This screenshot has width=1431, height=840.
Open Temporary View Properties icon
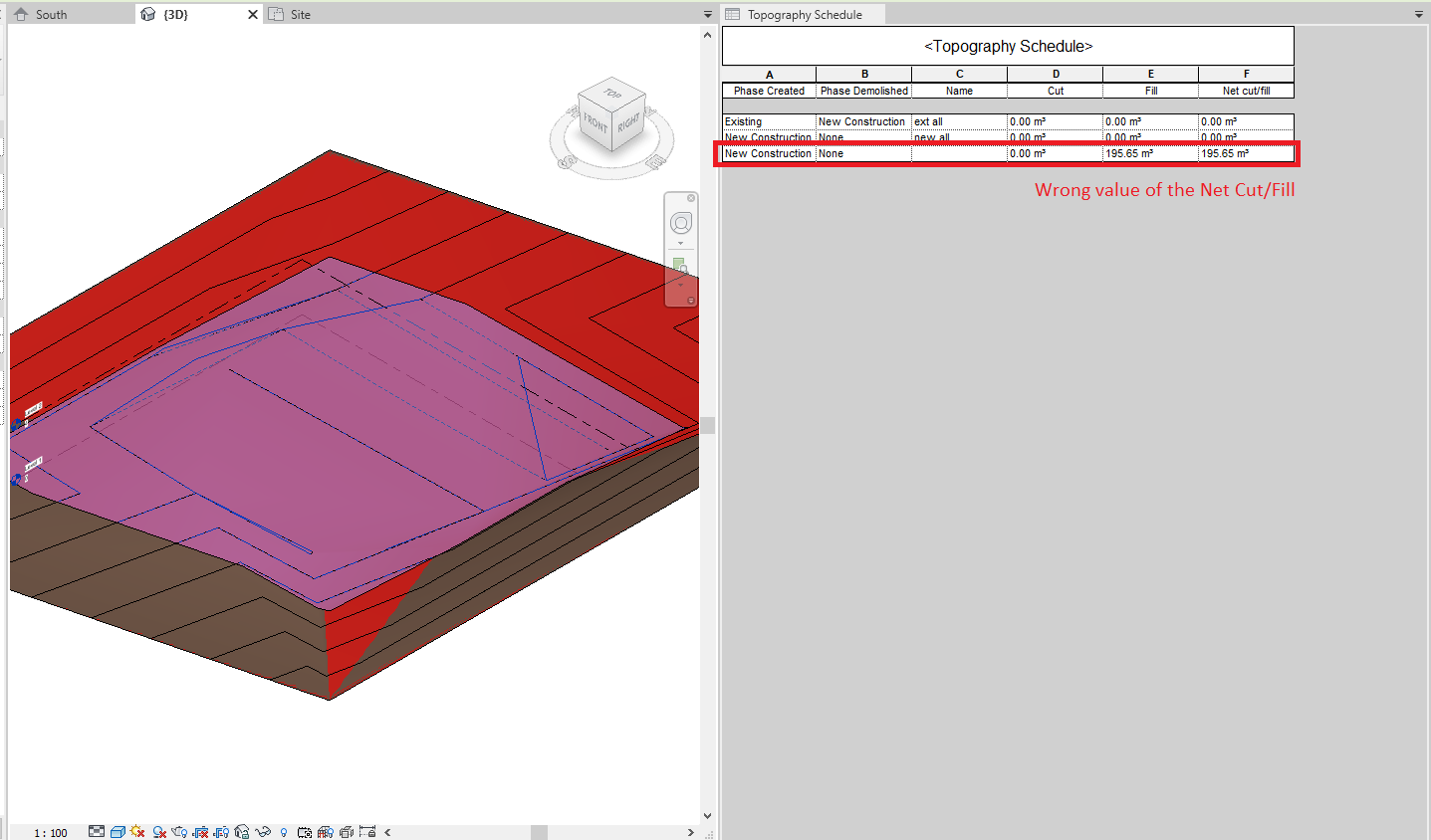pos(305,831)
